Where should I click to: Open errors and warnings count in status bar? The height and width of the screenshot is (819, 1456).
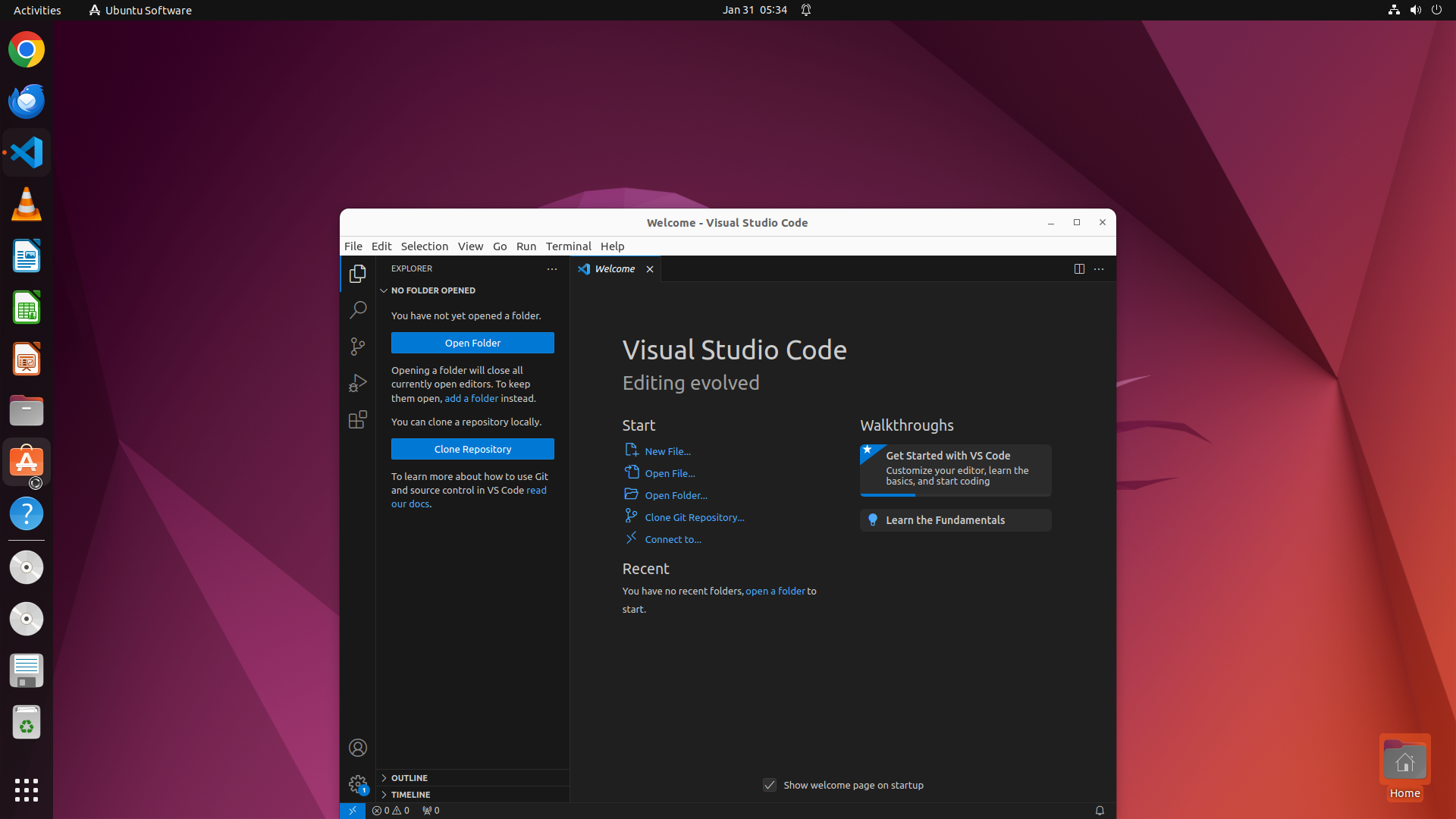(x=391, y=811)
